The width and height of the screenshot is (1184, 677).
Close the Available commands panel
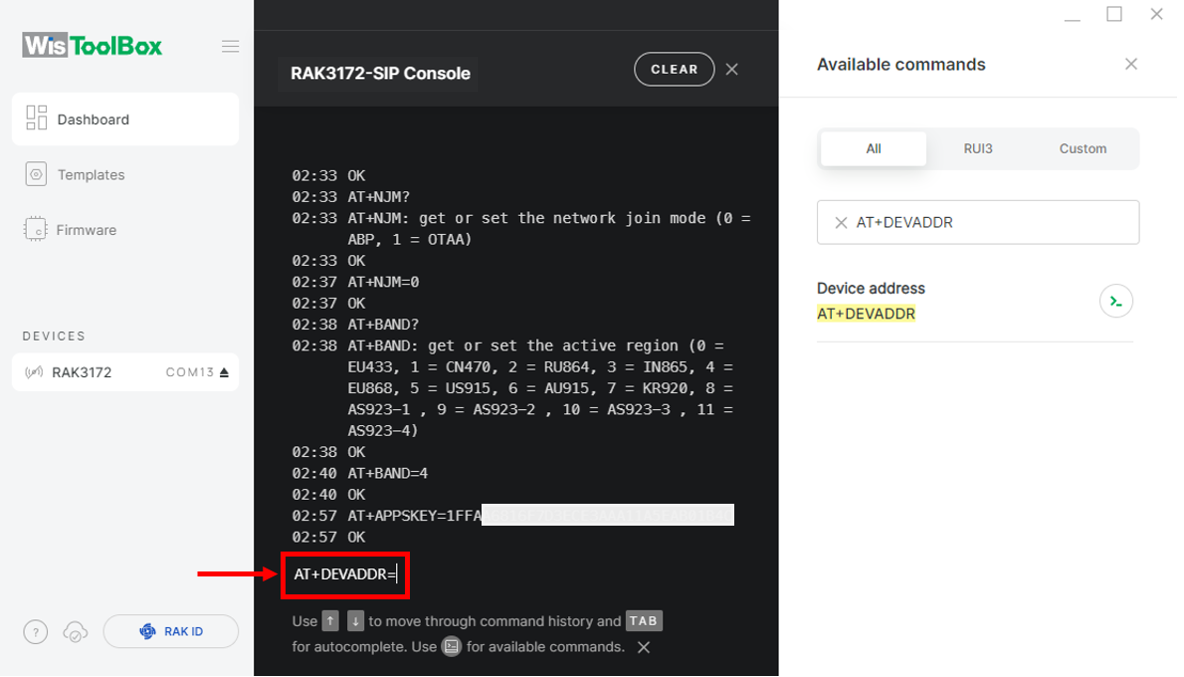pos(1131,64)
